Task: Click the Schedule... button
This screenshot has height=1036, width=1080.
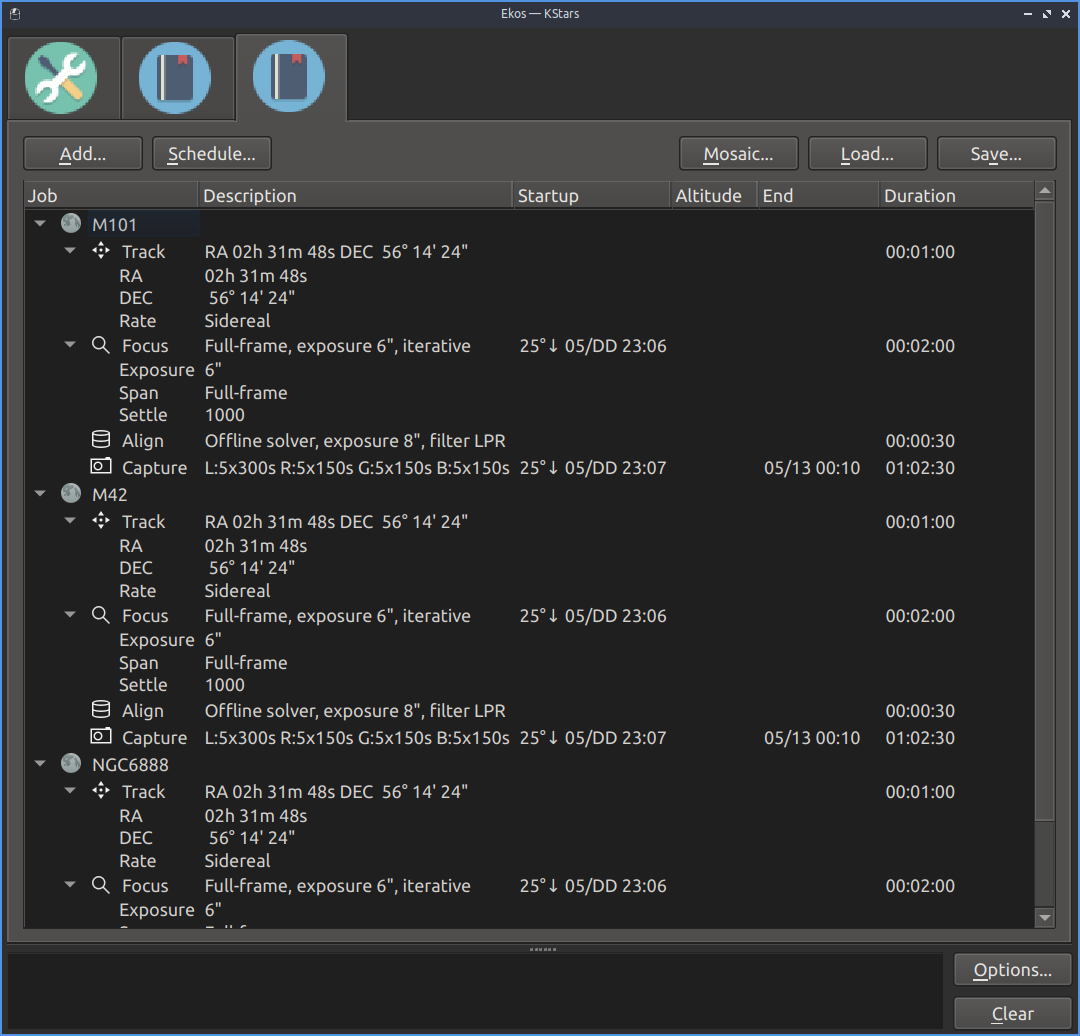Action: [x=211, y=154]
